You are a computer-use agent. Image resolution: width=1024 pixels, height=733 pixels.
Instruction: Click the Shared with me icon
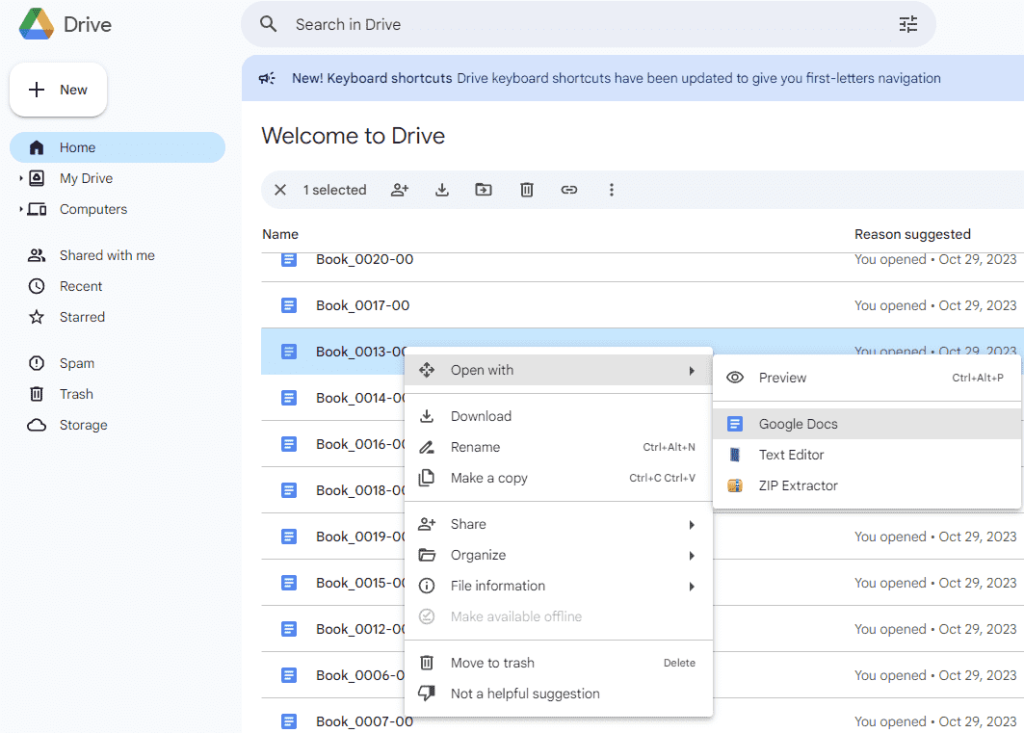coord(37,255)
